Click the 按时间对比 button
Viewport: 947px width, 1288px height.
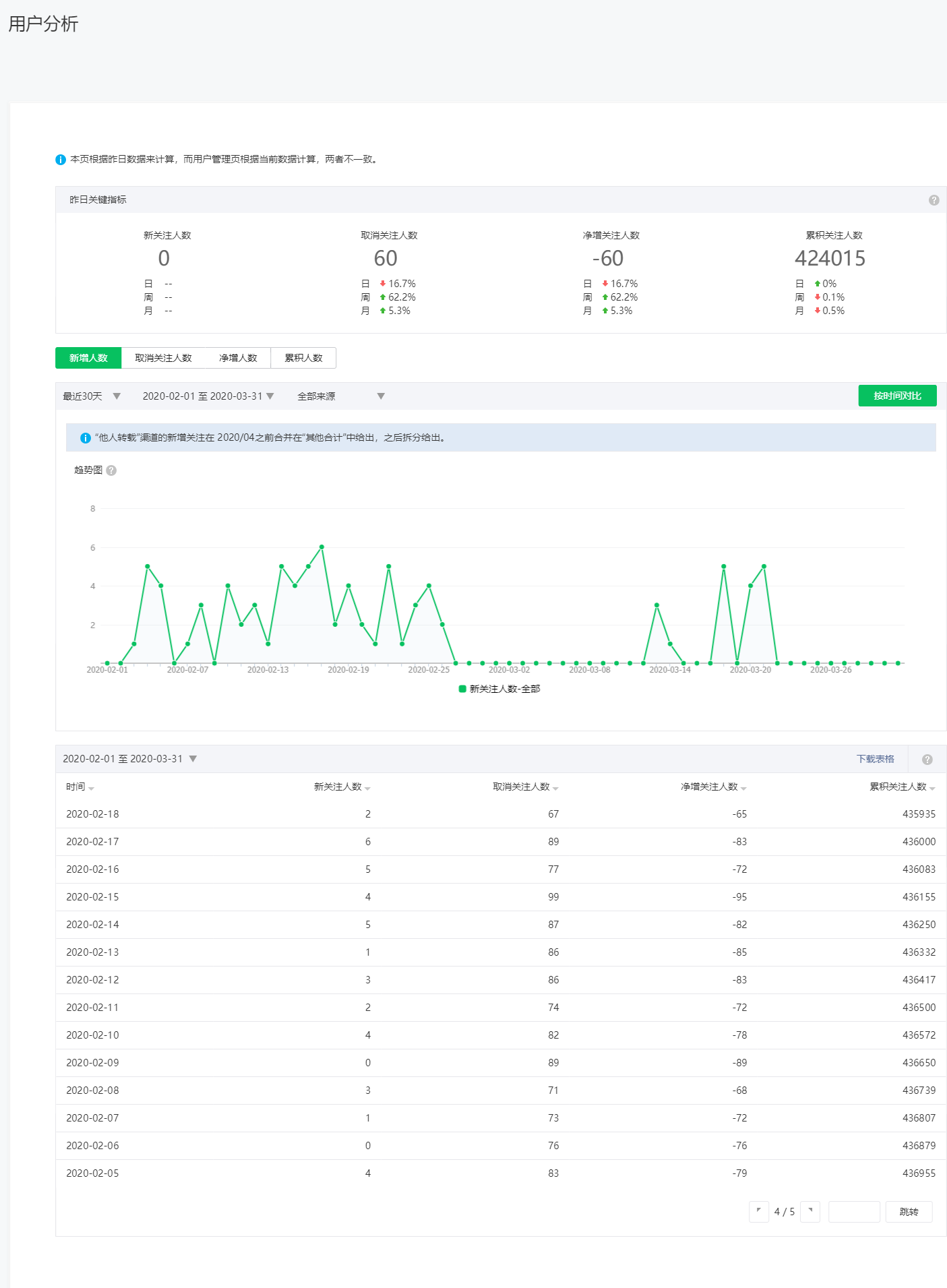(x=897, y=396)
